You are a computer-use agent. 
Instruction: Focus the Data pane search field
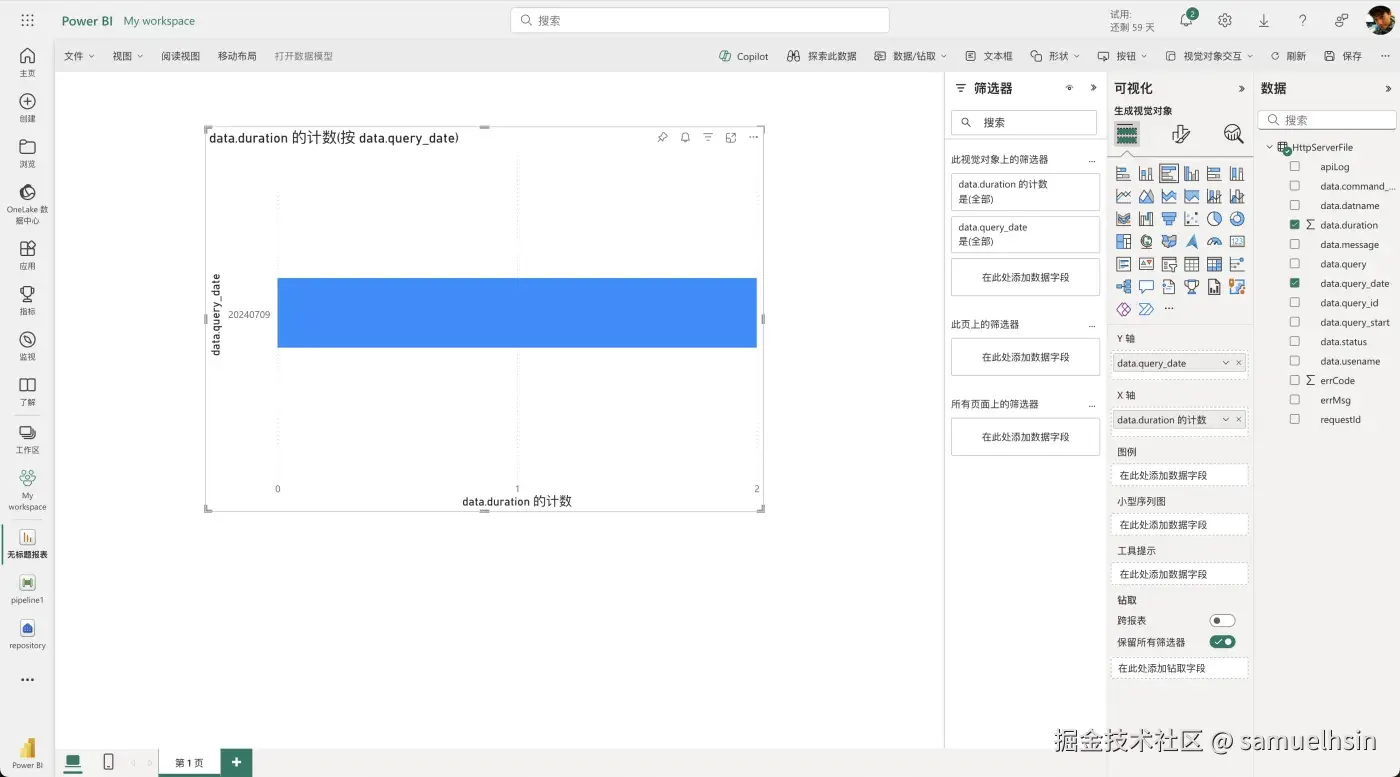pyautogui.click(x=1327, y=120)
